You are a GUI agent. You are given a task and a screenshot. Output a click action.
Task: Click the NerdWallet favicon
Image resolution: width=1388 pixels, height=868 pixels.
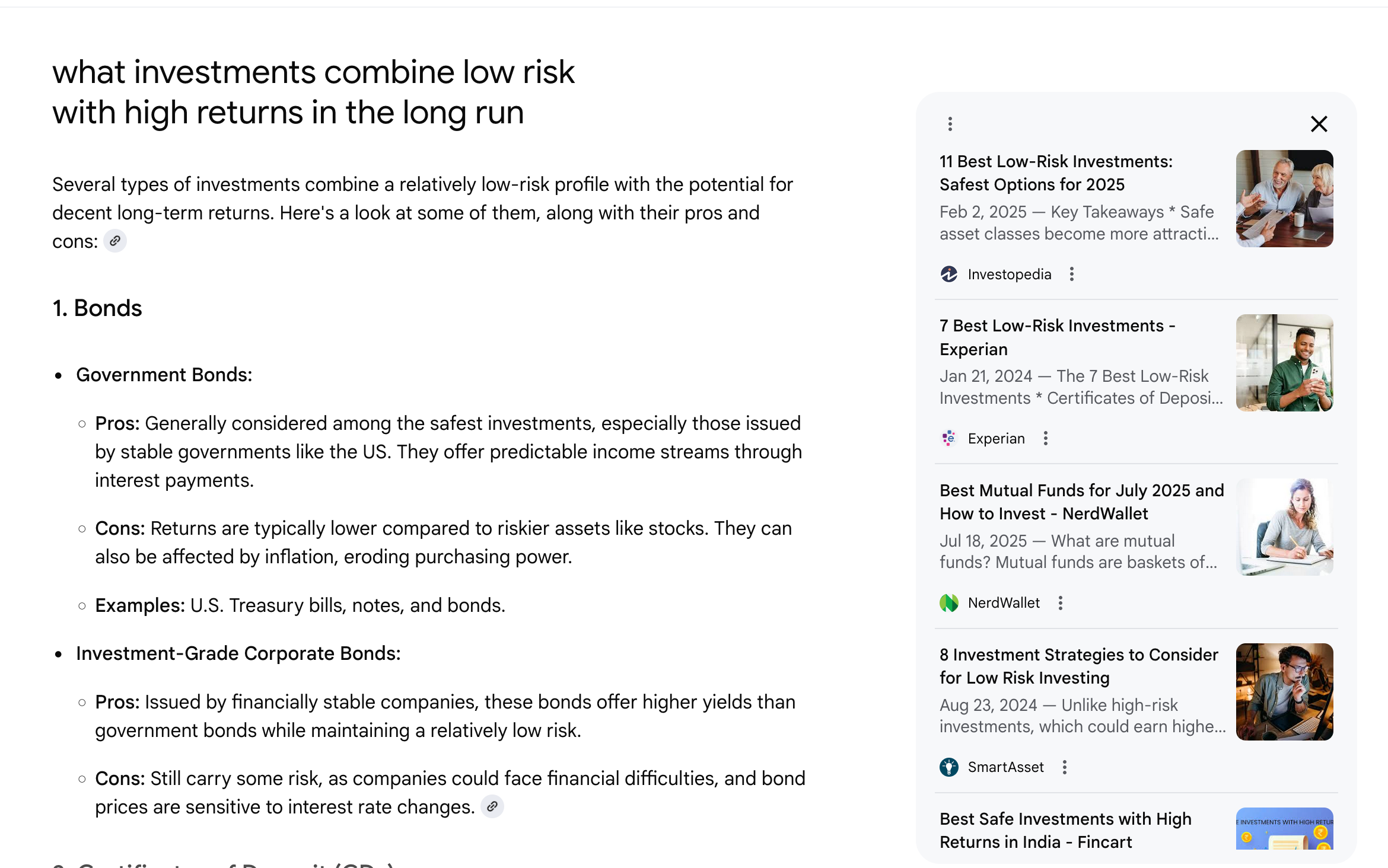click(949, 603)
